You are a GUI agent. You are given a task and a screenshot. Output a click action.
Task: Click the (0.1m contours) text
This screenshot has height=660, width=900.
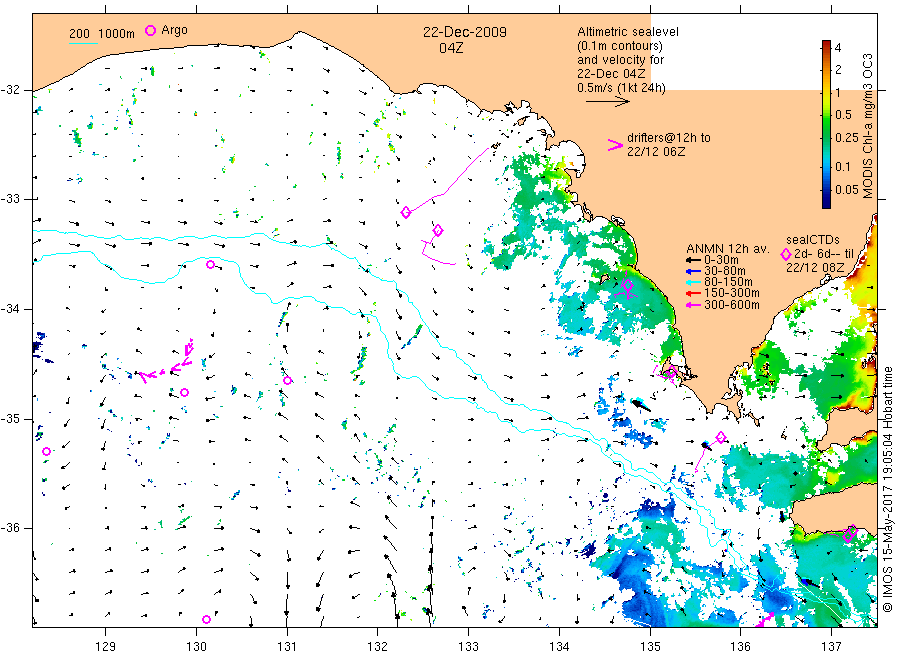tap(620, 46)
